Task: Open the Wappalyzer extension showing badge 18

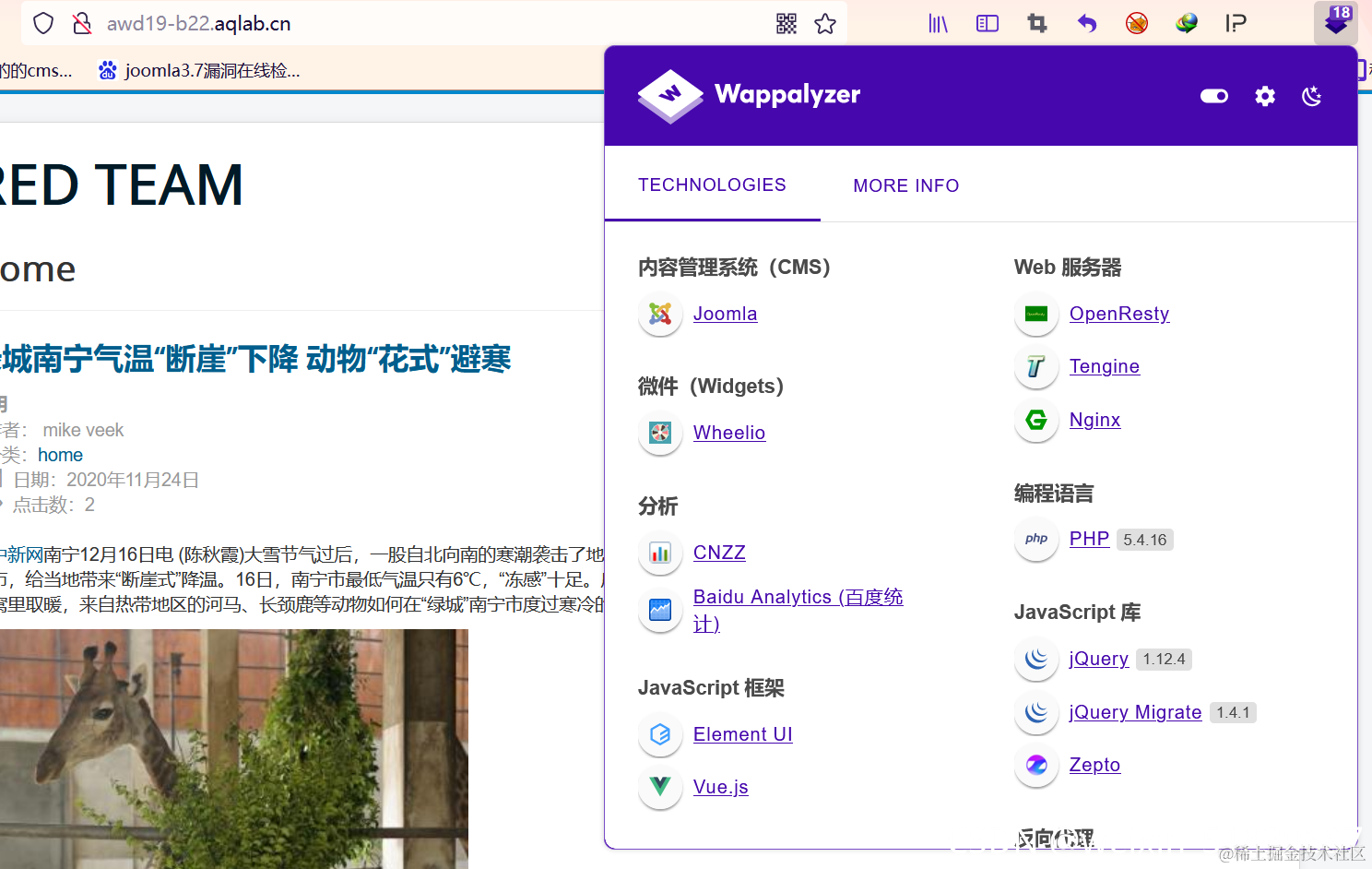Action: [x=1335, y=23]
